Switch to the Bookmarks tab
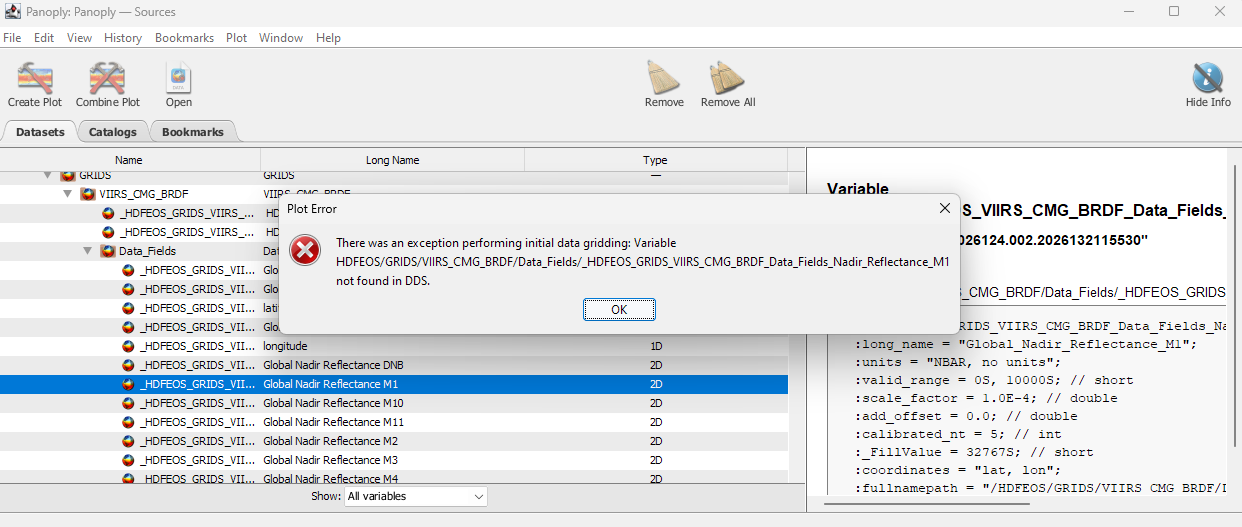 [193, 132]
